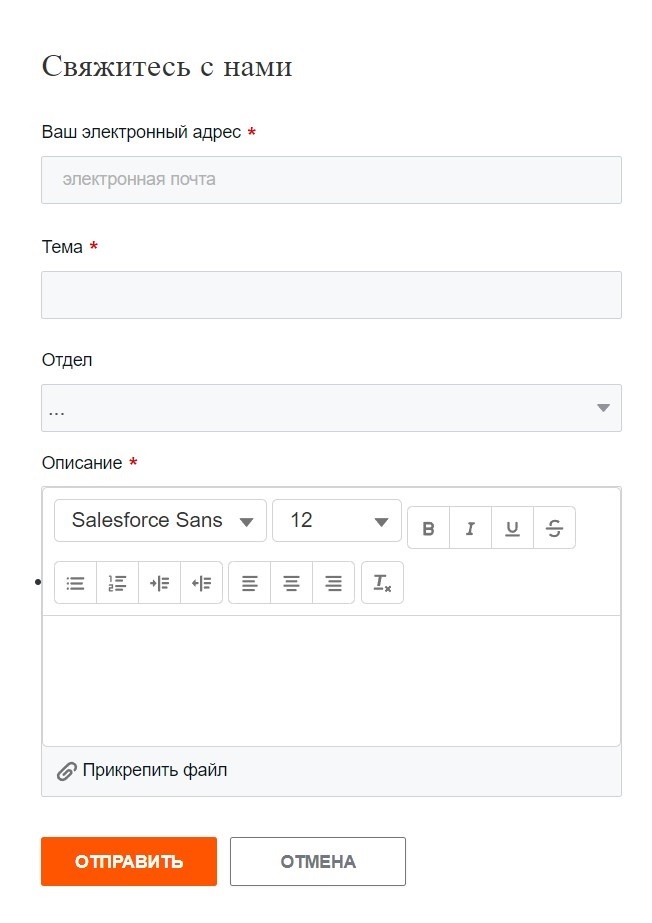Click into the Тема text field

pyautogui.click(x=331, y=295)
